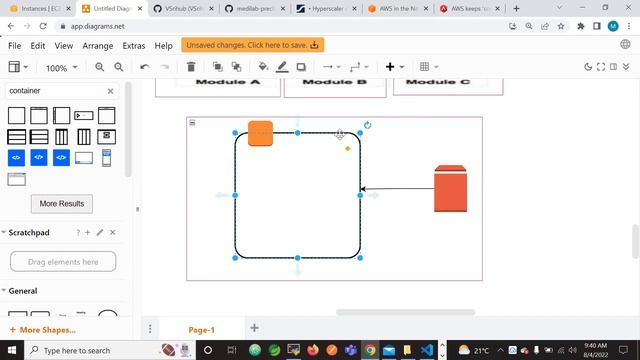The height and width of the screenshot is (360, 640).
Task: Open the connection arrow style dropdown
Action: coord(331,67)
